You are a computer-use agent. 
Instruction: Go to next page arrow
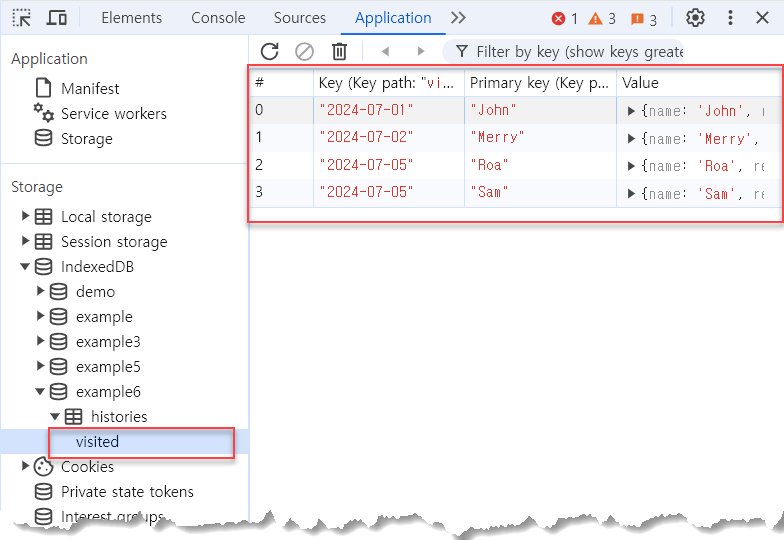[x=420, y=51]
